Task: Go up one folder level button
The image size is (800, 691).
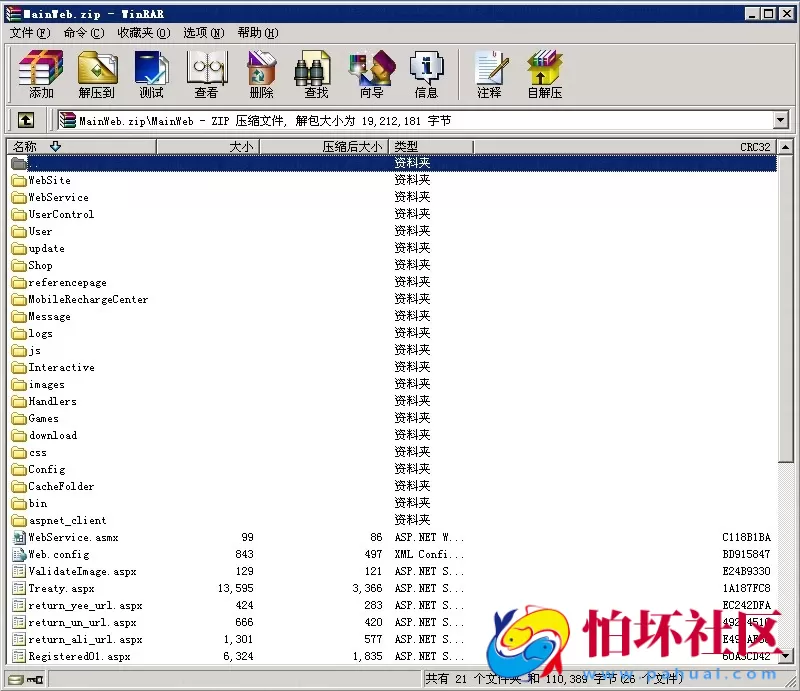Action: [x=26, y=120]
